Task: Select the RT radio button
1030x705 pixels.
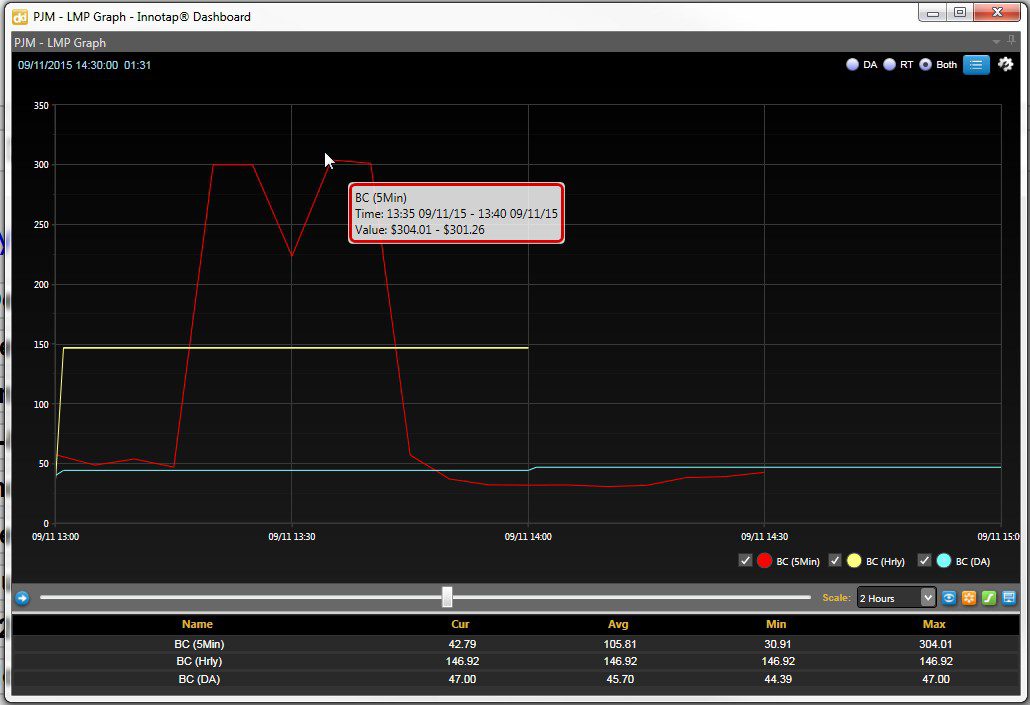Action: coord(889,64)
